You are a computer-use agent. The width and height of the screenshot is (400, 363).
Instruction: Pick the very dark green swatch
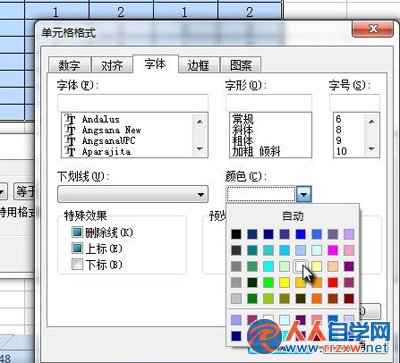(x=252, y=283)
